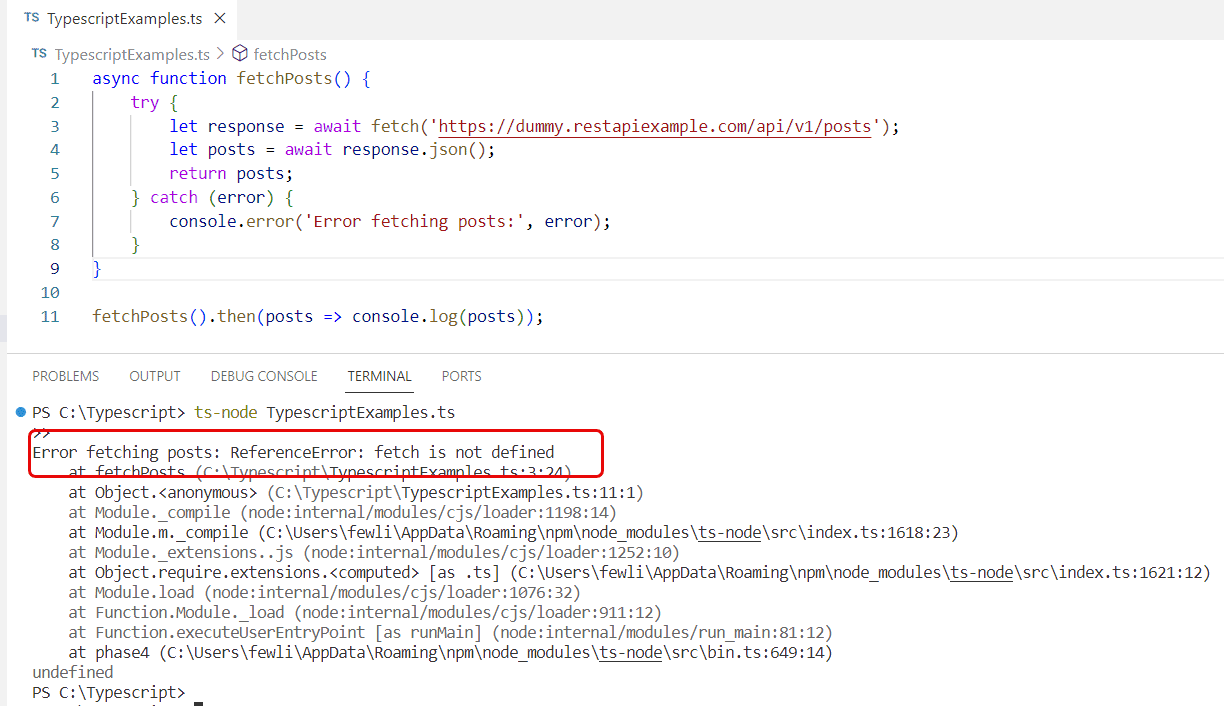Switch to the DEBUG CONSOLE tab
Image resolution: width=1224 pixels, height=706 pixels.
[x=264, y=376]
